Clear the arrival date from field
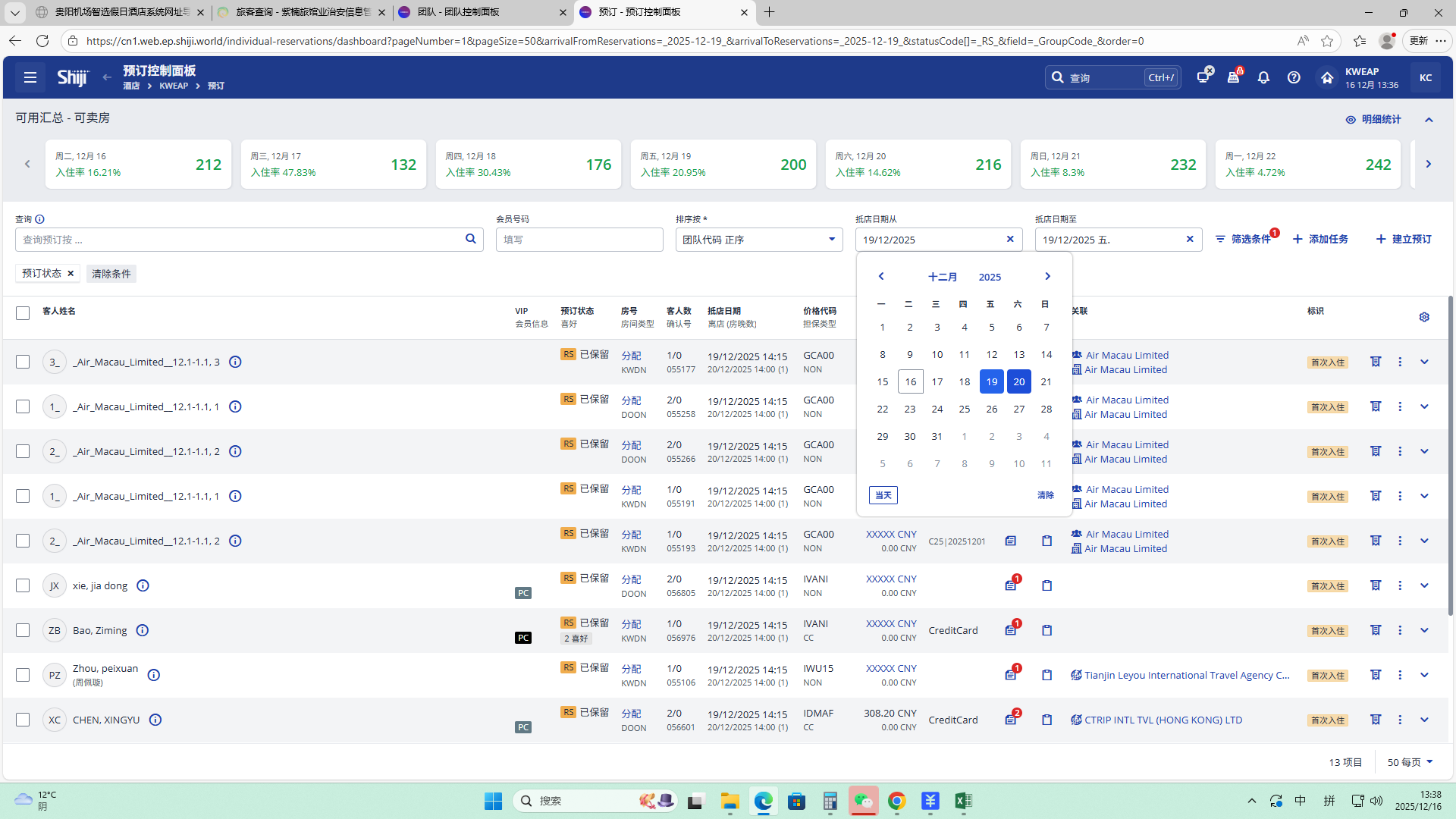Screen dimensions: 1456x819 pos(1010,239)
